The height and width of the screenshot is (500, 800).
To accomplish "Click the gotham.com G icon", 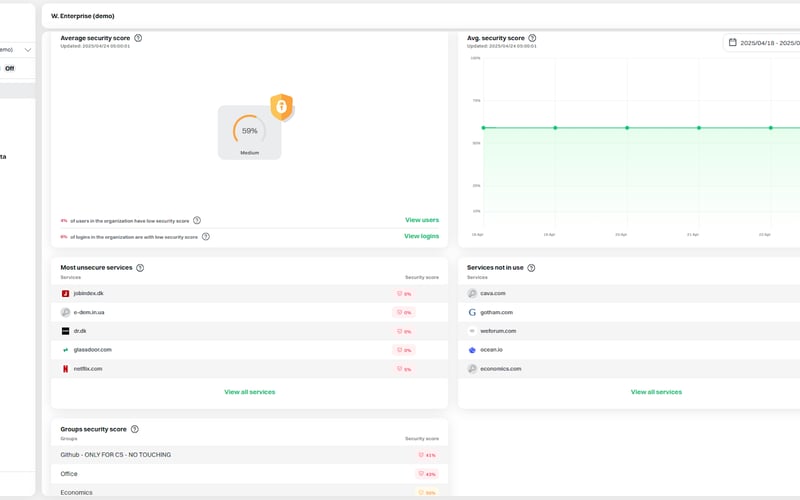I will pyautogui.click(x=472, y=312).
